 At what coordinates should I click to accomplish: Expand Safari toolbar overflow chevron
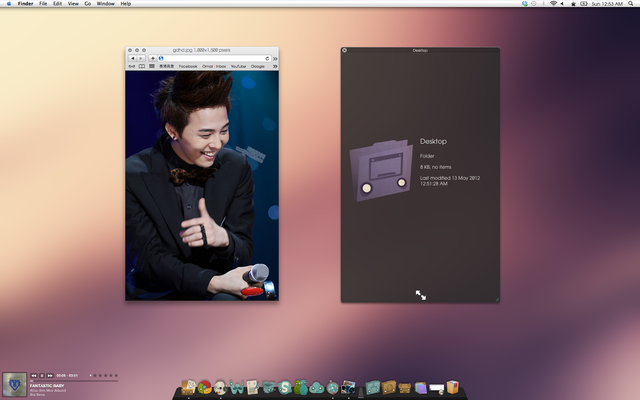tap(275, 58)
